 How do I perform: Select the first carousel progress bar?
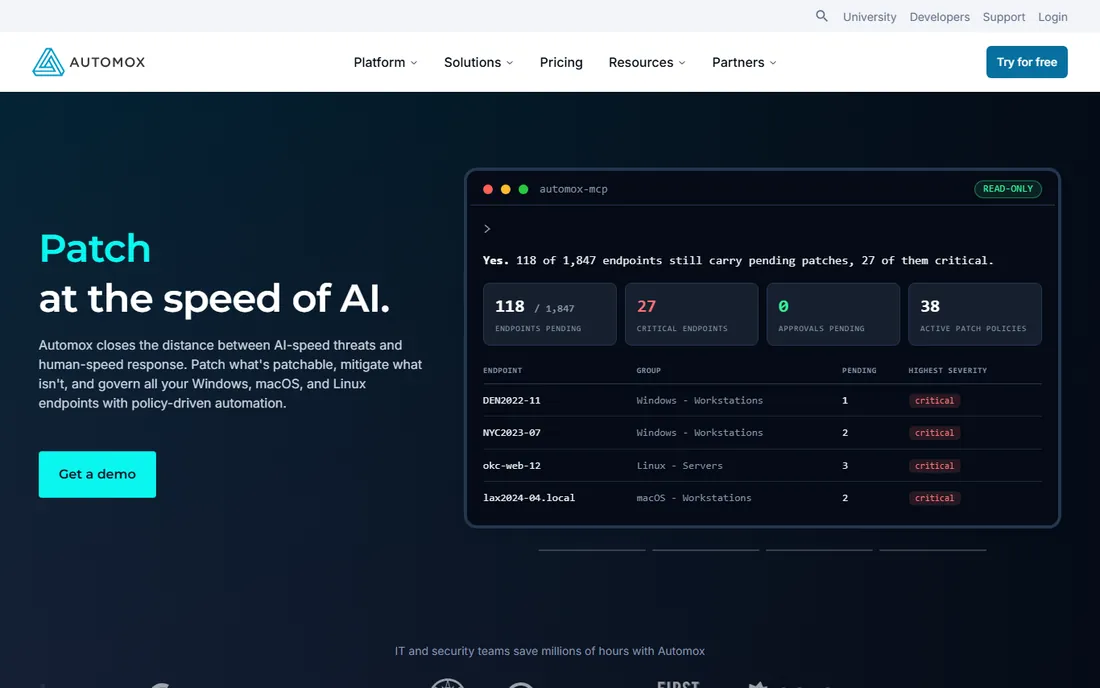pos(591,550)
